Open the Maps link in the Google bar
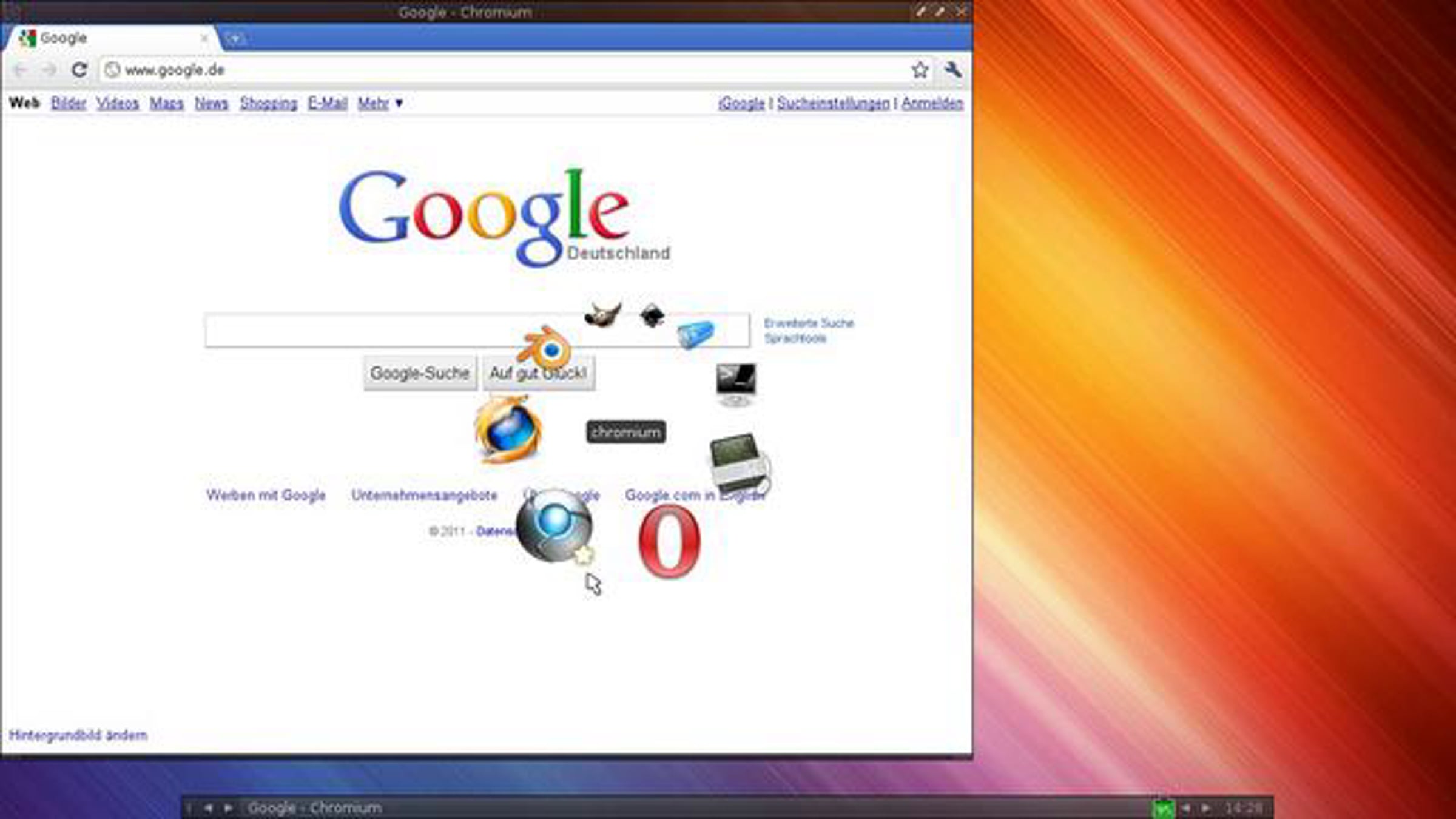Image resolution: width=1456 pixels, height=819 pixels. click(x=167, y=103)
